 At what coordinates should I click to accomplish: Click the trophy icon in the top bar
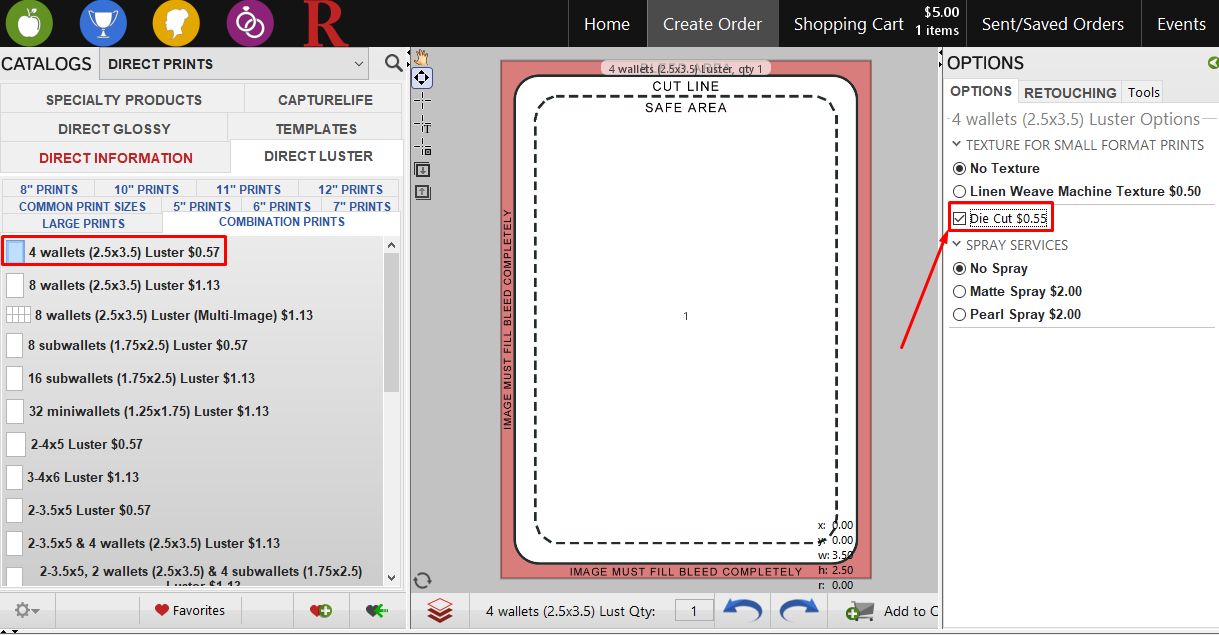(103, 23)
